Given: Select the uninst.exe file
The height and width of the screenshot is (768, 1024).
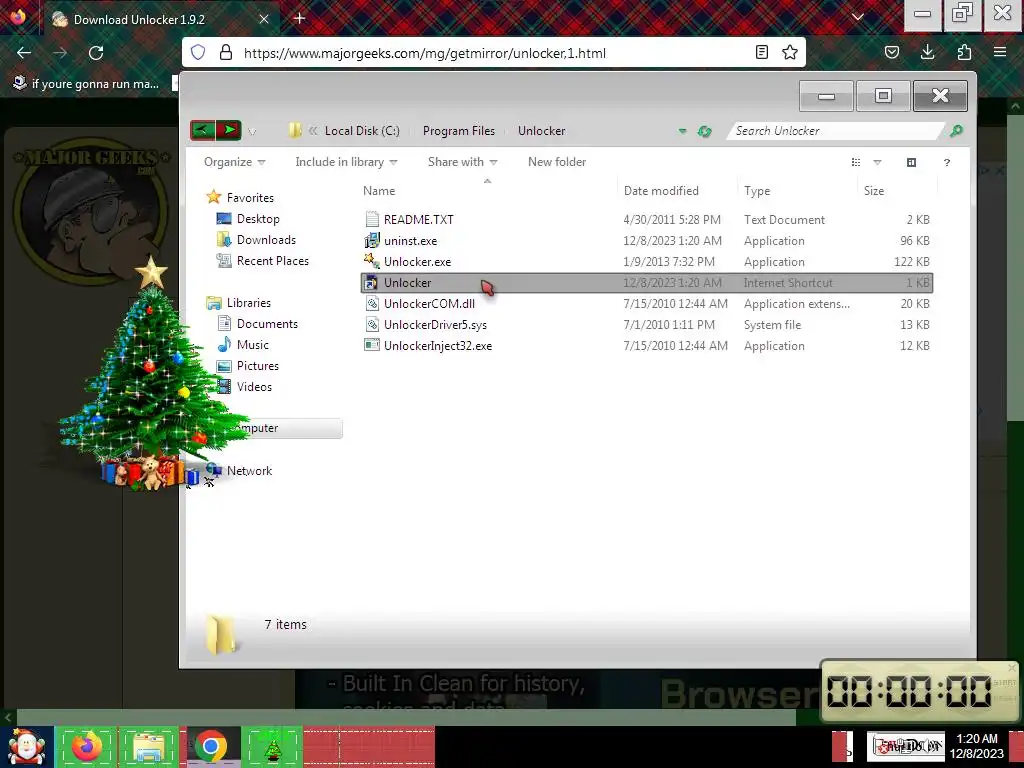Looking at the screenshot, I should 647,241.
